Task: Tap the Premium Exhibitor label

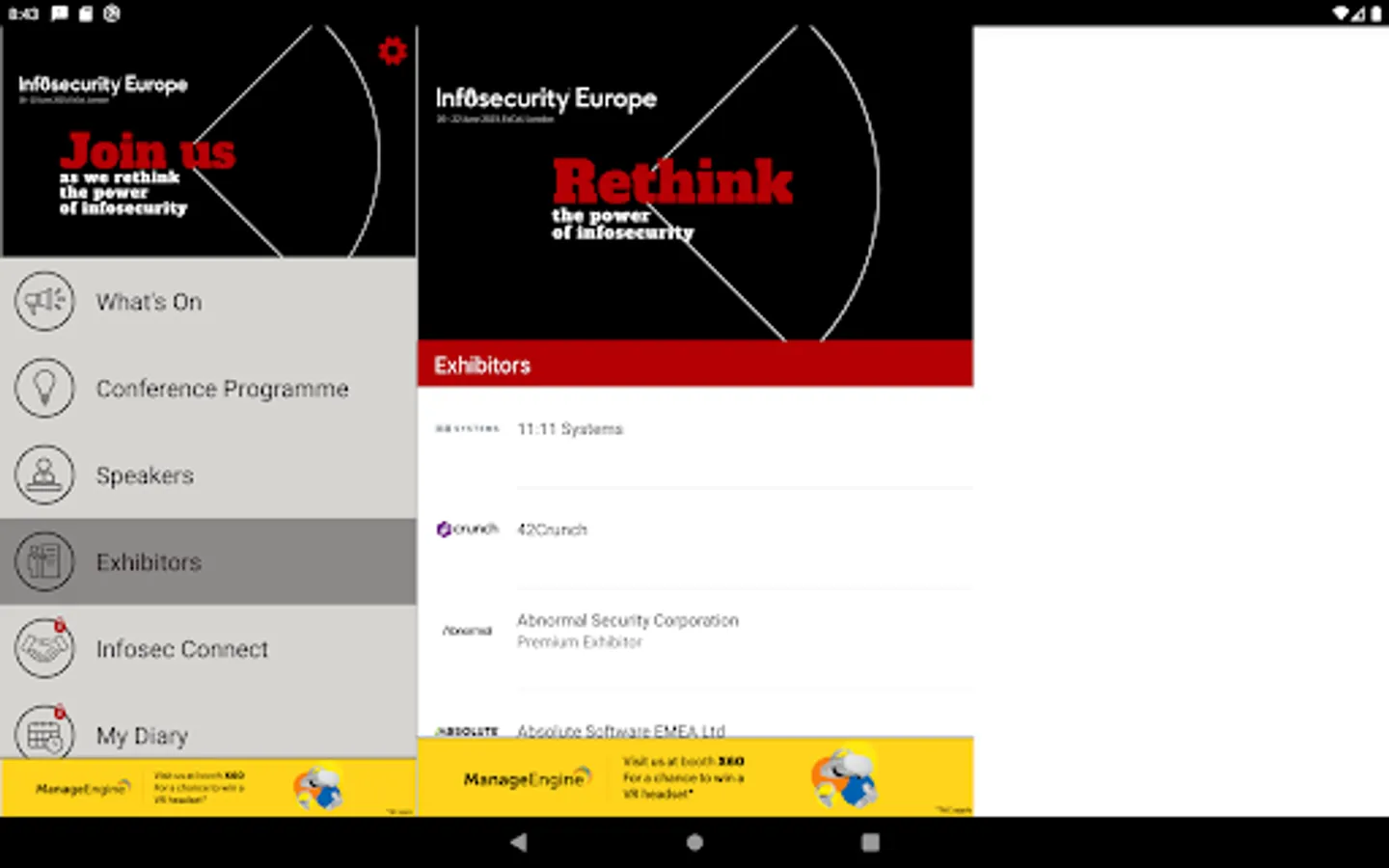Action: (x=579, y=642)
